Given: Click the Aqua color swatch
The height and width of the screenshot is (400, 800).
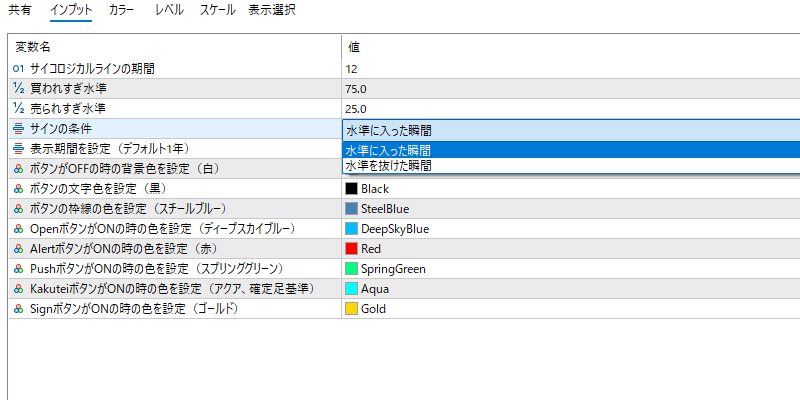Looking at the screenshot, I should coord(352,289).
